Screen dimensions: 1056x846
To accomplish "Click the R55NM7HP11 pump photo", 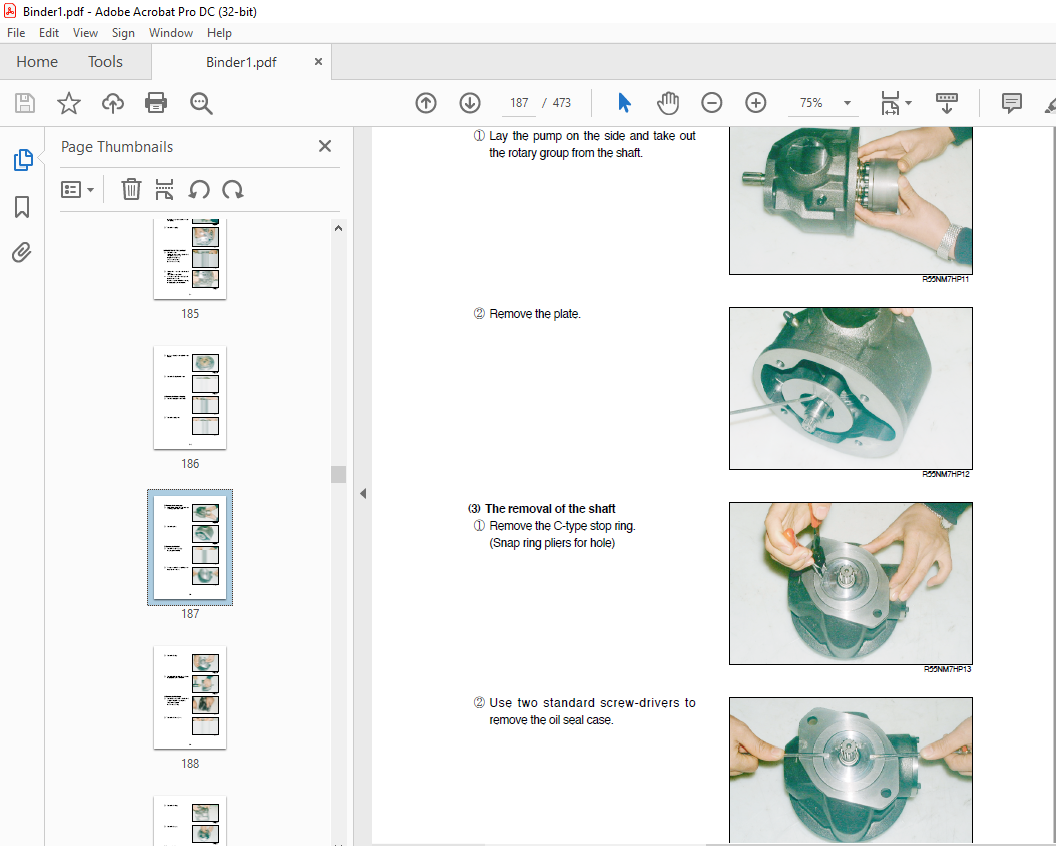I will pos(851,200).
